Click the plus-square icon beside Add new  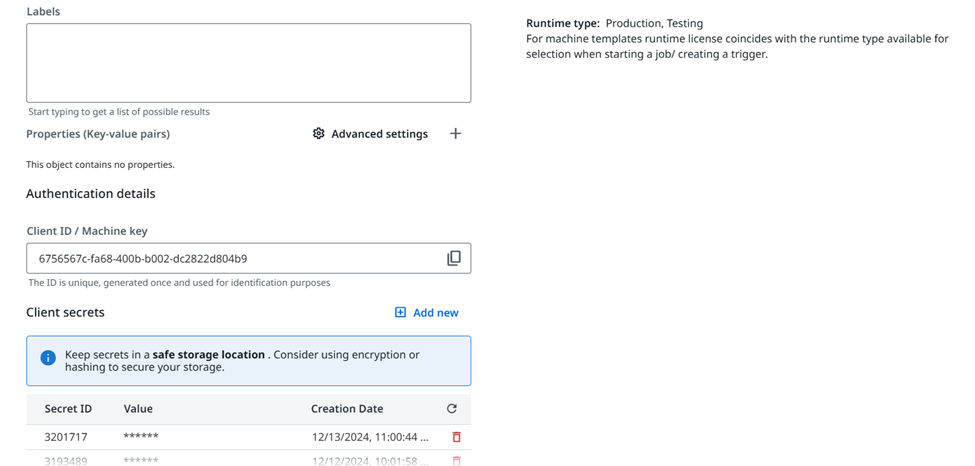(400, 313)
